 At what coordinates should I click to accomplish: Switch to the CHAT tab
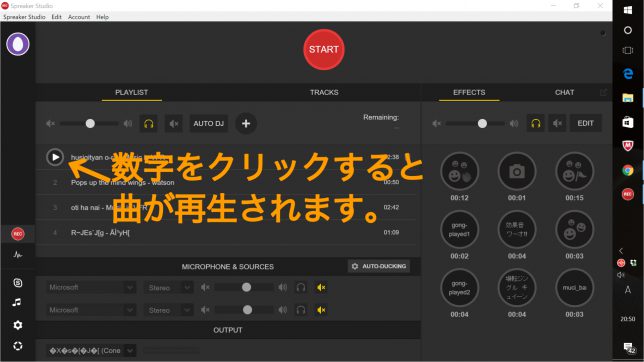pyautogui.click(x=564, y=92)
